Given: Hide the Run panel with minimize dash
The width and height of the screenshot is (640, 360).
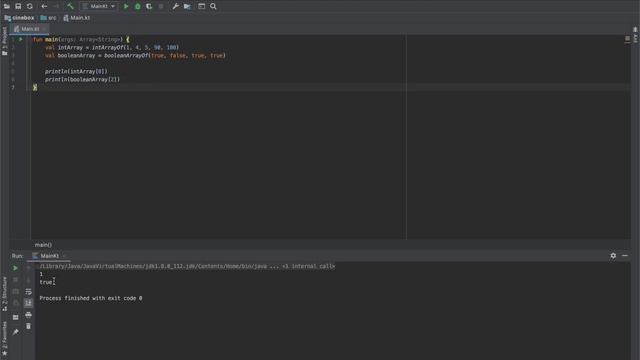Looking at the screenshot, I should coord(625,256).
